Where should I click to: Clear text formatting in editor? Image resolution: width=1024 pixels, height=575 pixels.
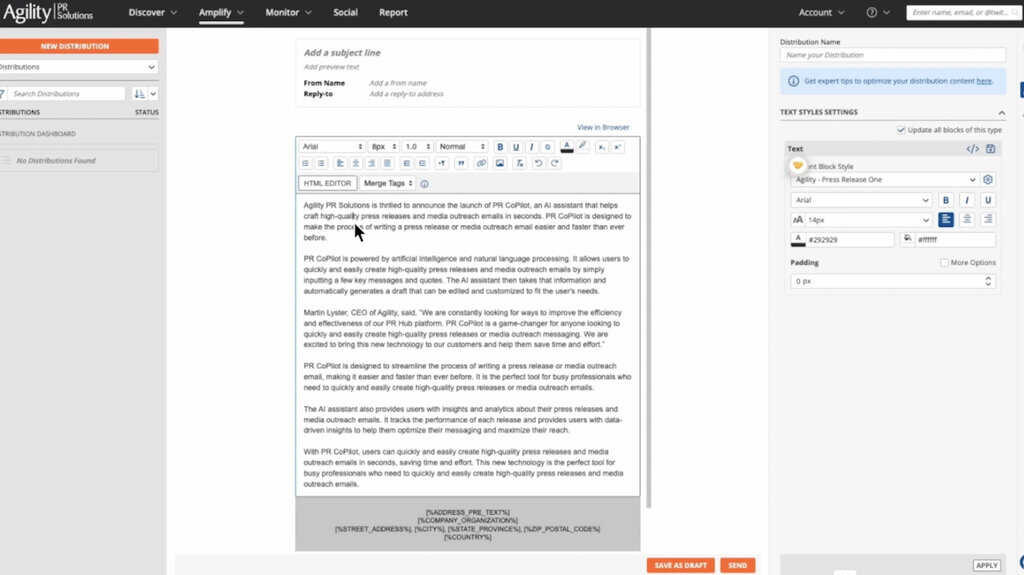pyautogui.click(x=520, y=163)
